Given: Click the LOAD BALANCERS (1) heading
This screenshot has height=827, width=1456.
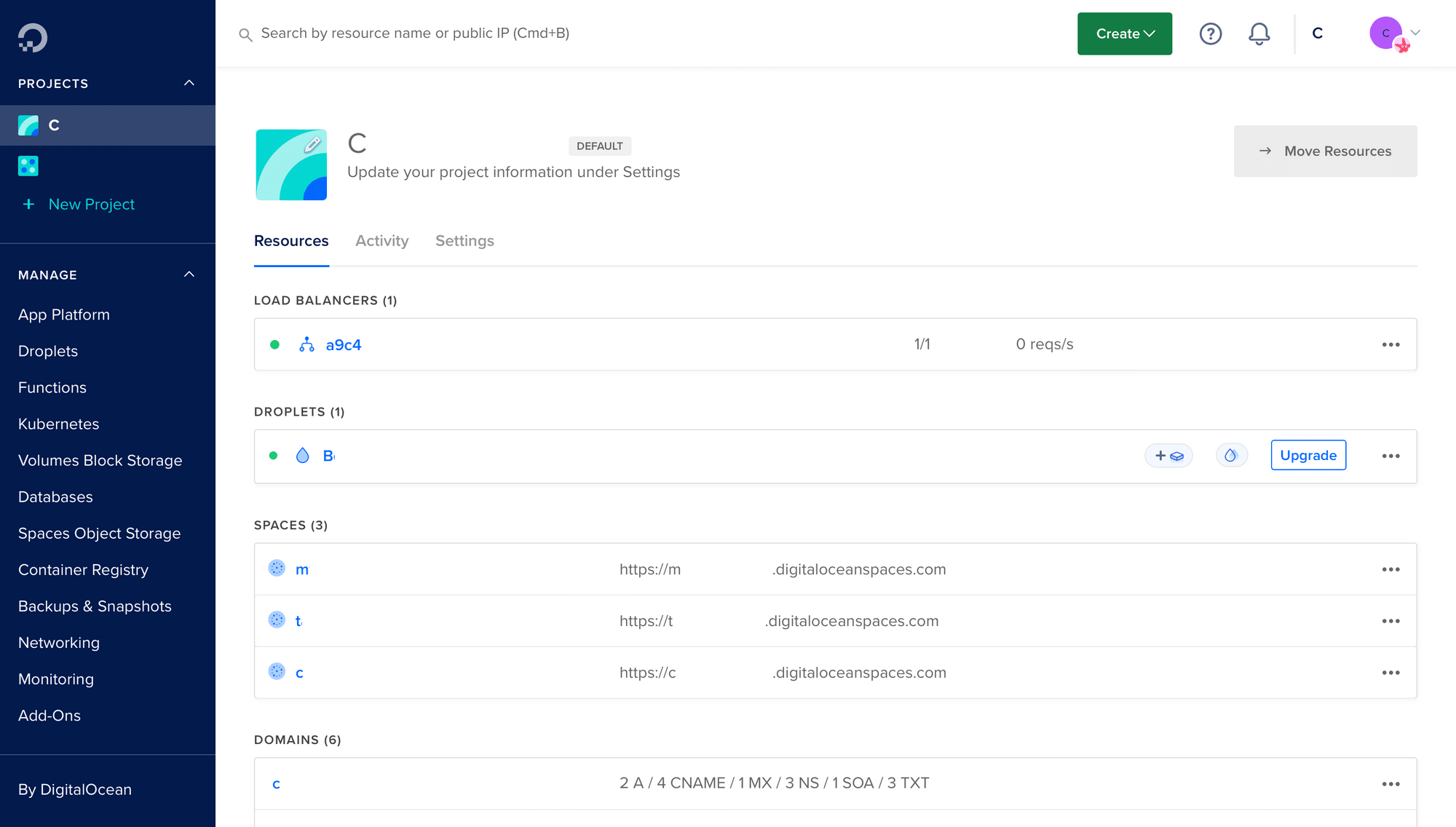Looking at the screenshot, I should pos(325,300).
